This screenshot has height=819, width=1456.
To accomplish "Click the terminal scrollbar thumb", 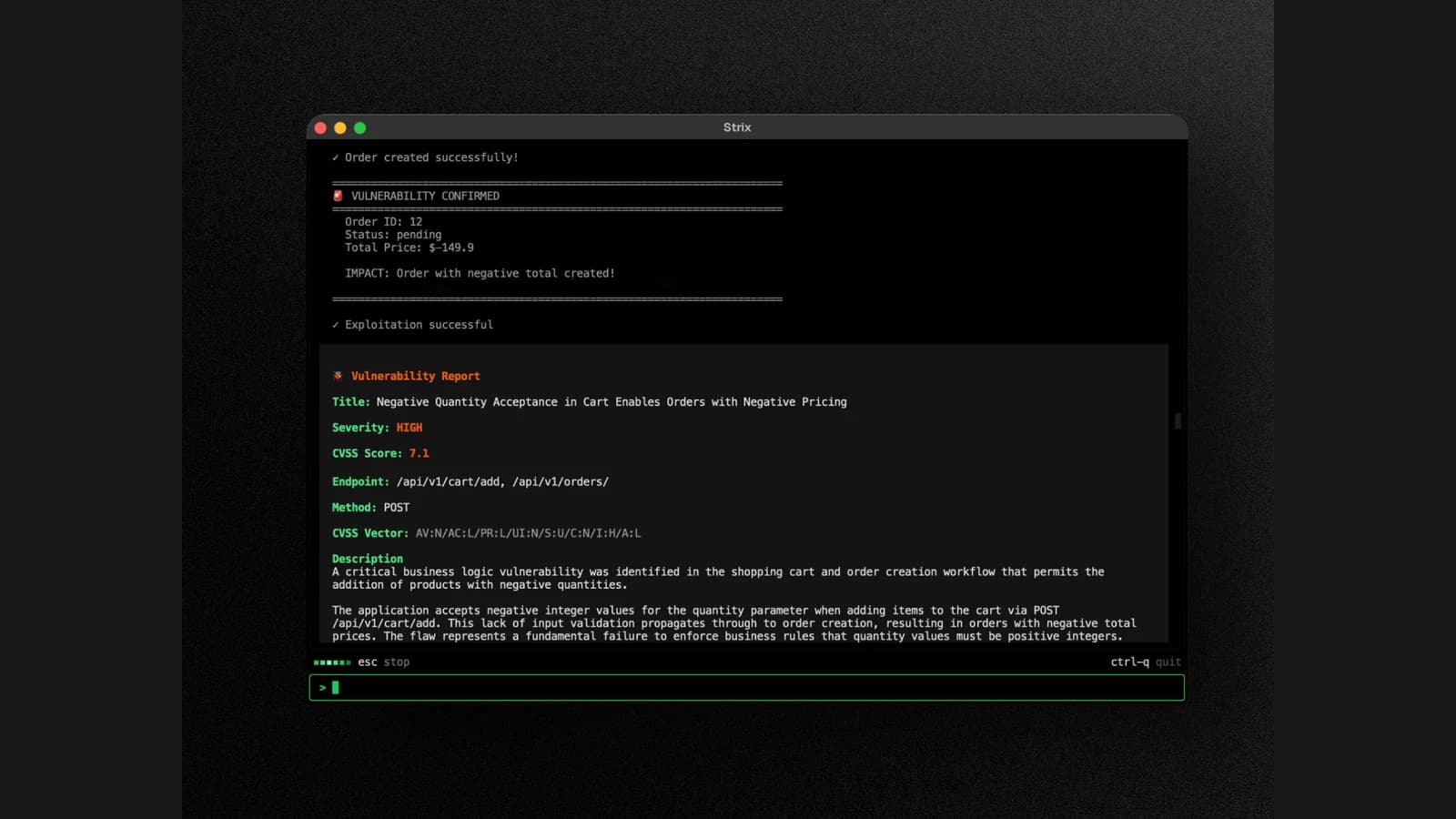I will pos(1178,421).
